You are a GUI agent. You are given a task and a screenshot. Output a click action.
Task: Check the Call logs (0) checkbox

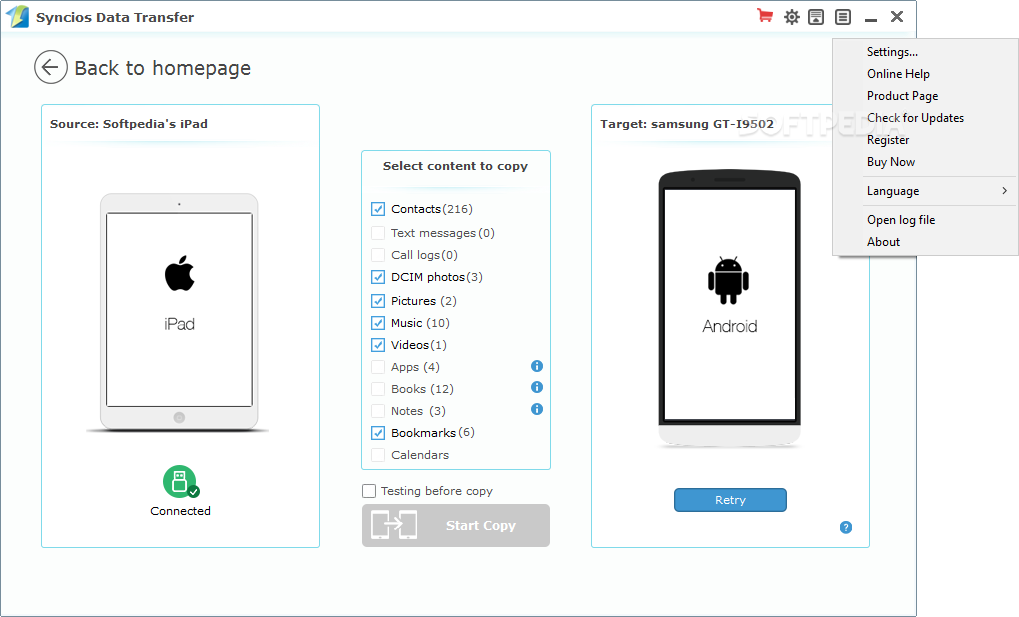(378, 255)
